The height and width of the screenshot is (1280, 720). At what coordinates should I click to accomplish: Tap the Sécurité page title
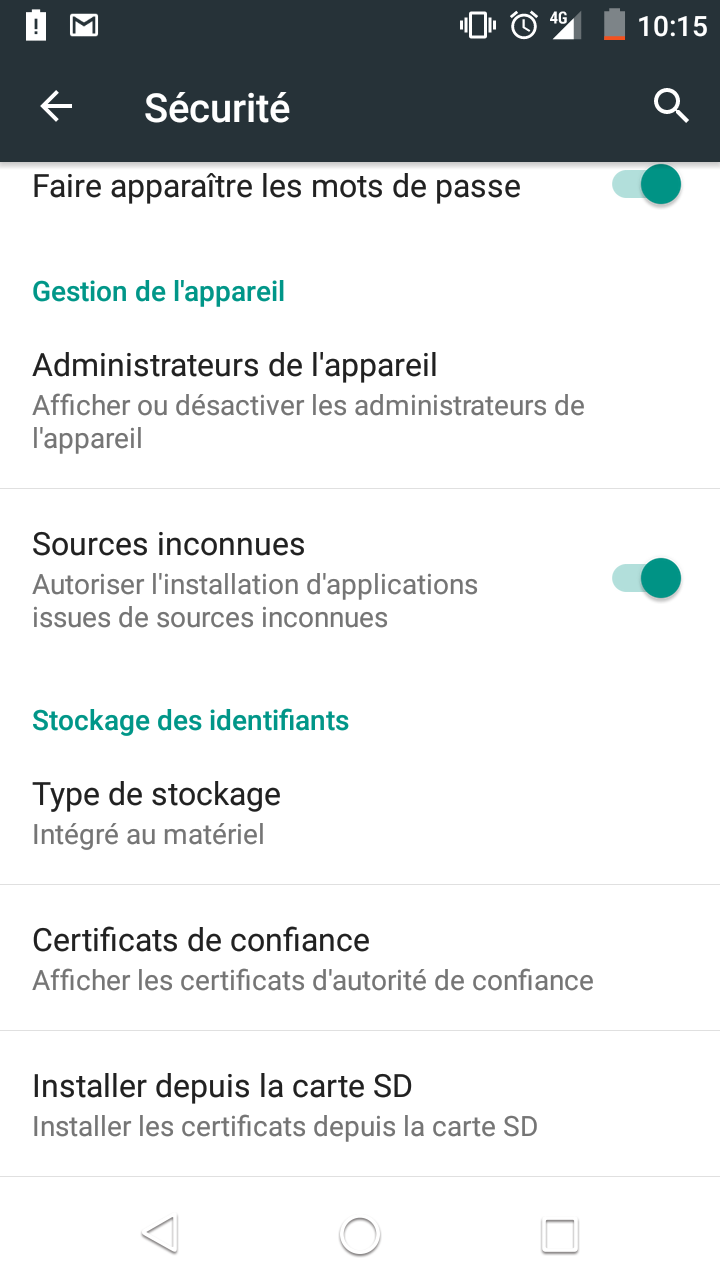(x=217, y=107)
